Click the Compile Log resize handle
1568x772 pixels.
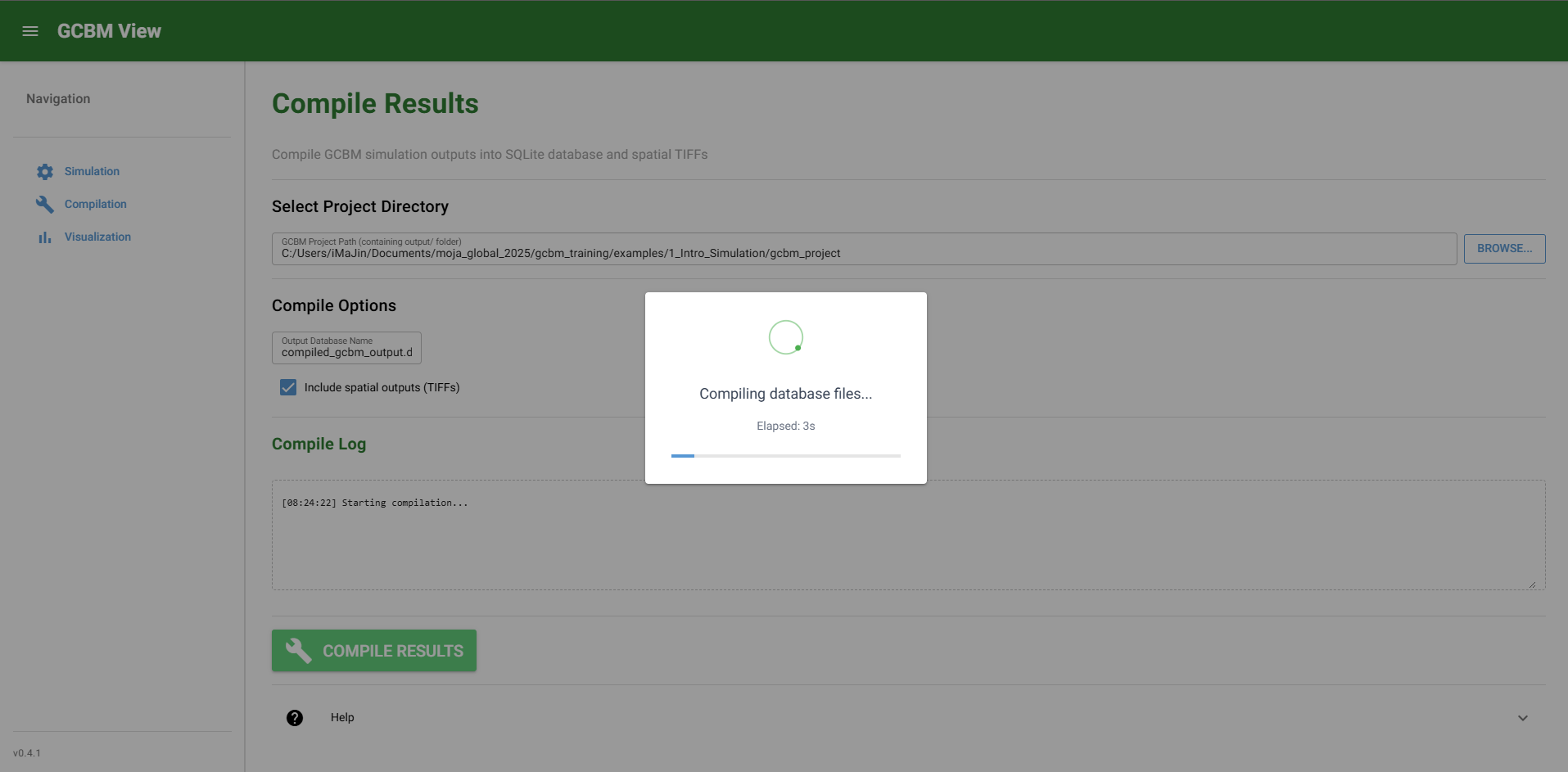pos(1532,584)
